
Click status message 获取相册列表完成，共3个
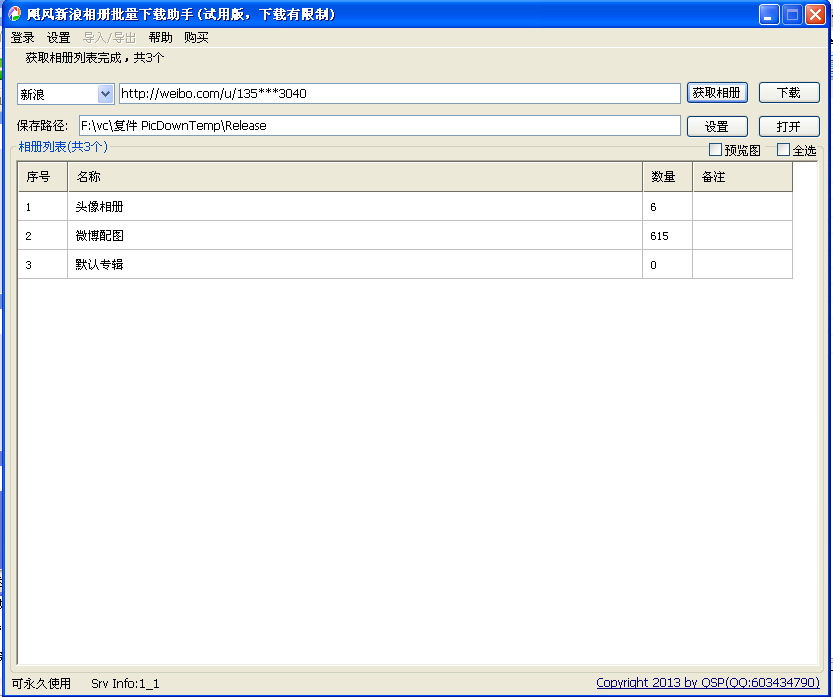coord(95,58)
